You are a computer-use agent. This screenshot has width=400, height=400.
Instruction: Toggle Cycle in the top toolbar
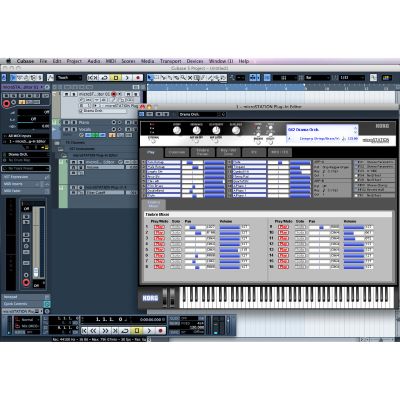(x=105, y=78)
